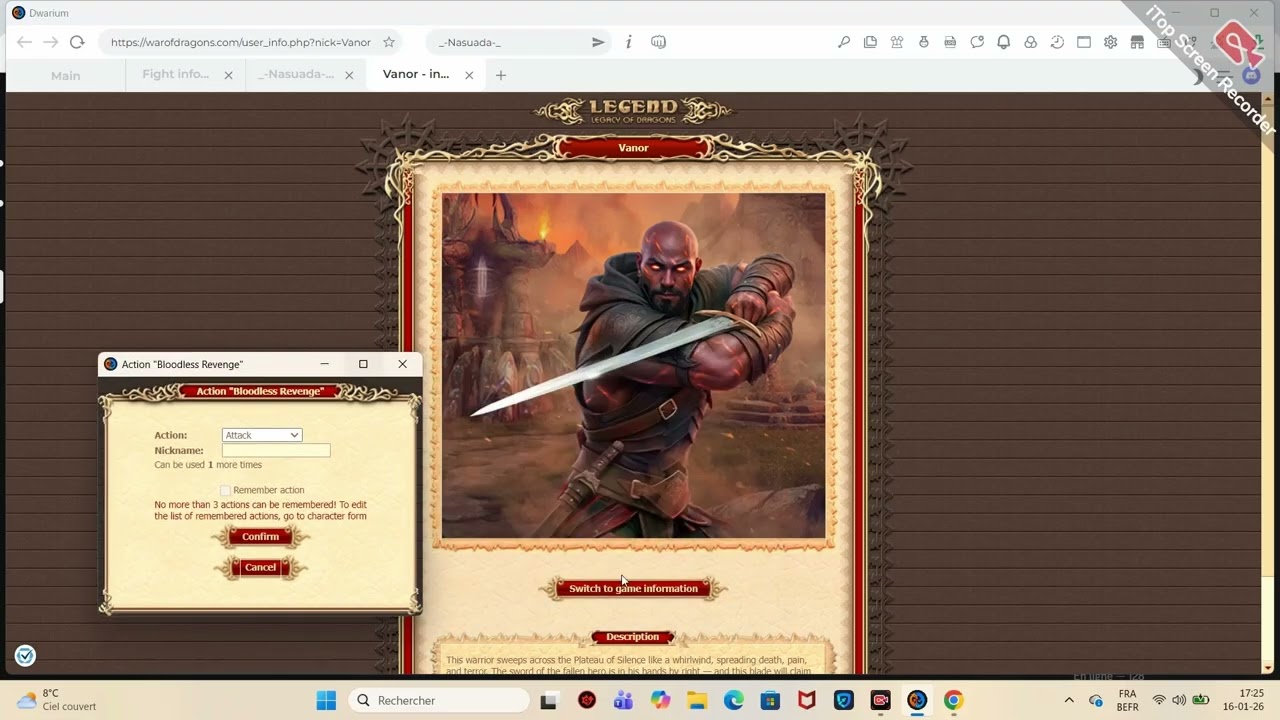Open the clock history icon in toolbar
The image size is (1280, 720).
tap(1057, 42)
